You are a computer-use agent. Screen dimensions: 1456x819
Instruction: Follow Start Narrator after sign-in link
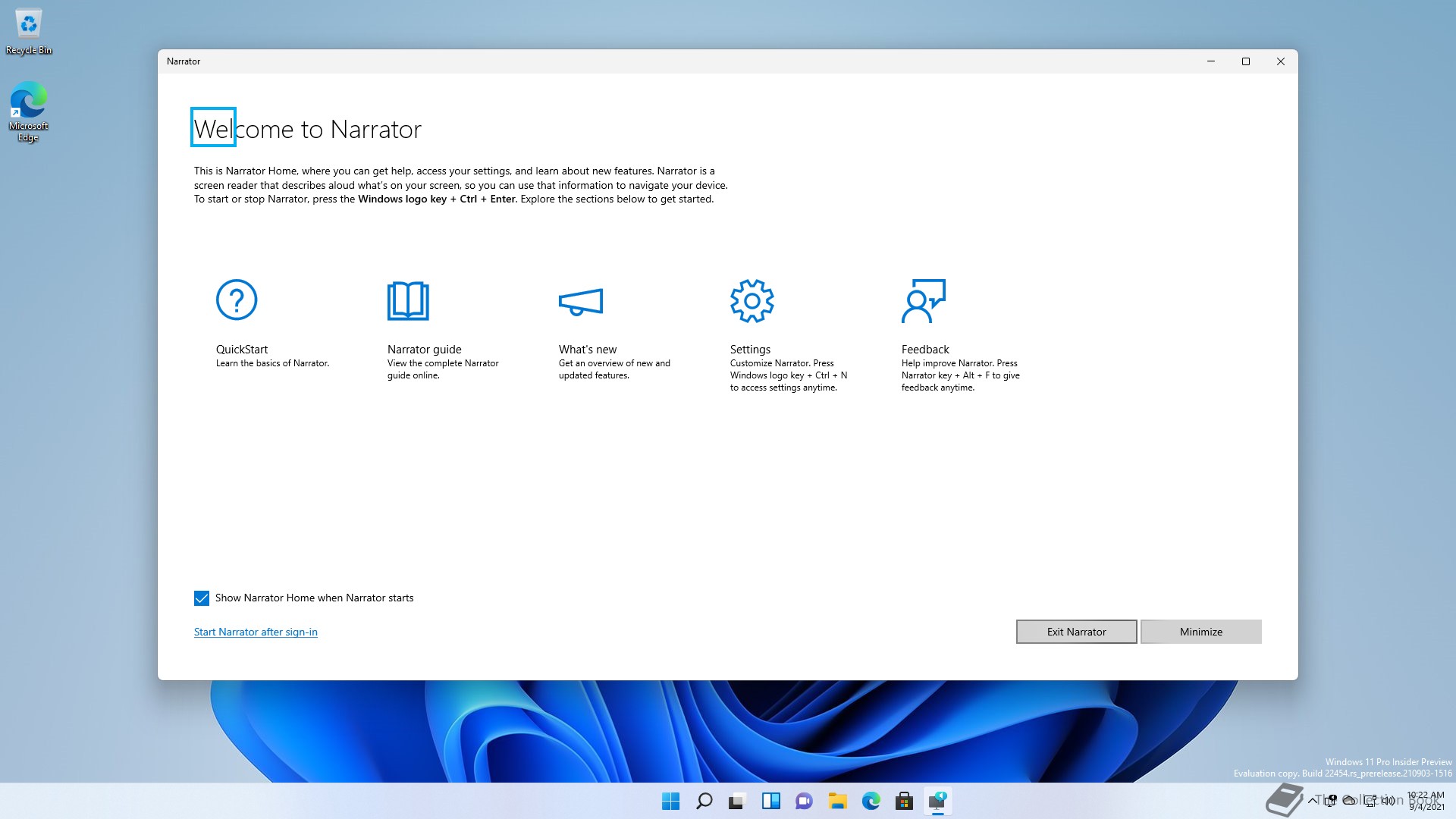click(x=256, y=632)
